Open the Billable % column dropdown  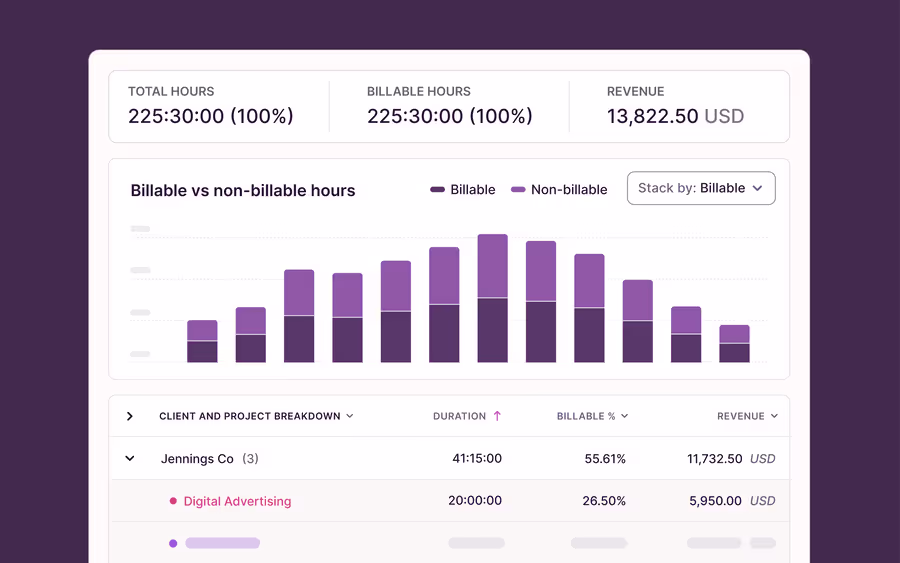pos(592,416)
